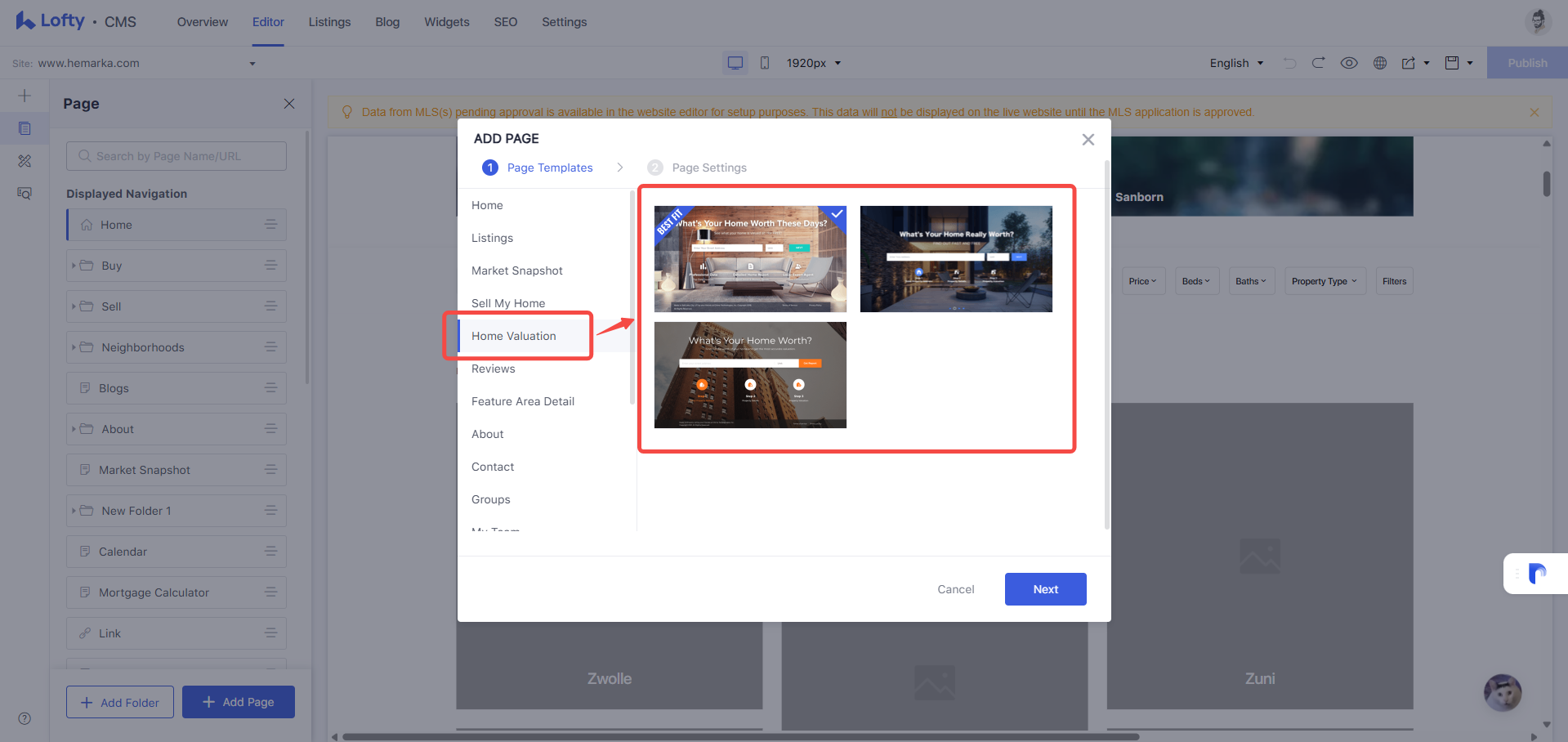Open the English language dropdown
The image size is (1568, 742).
click(1236, 63)
